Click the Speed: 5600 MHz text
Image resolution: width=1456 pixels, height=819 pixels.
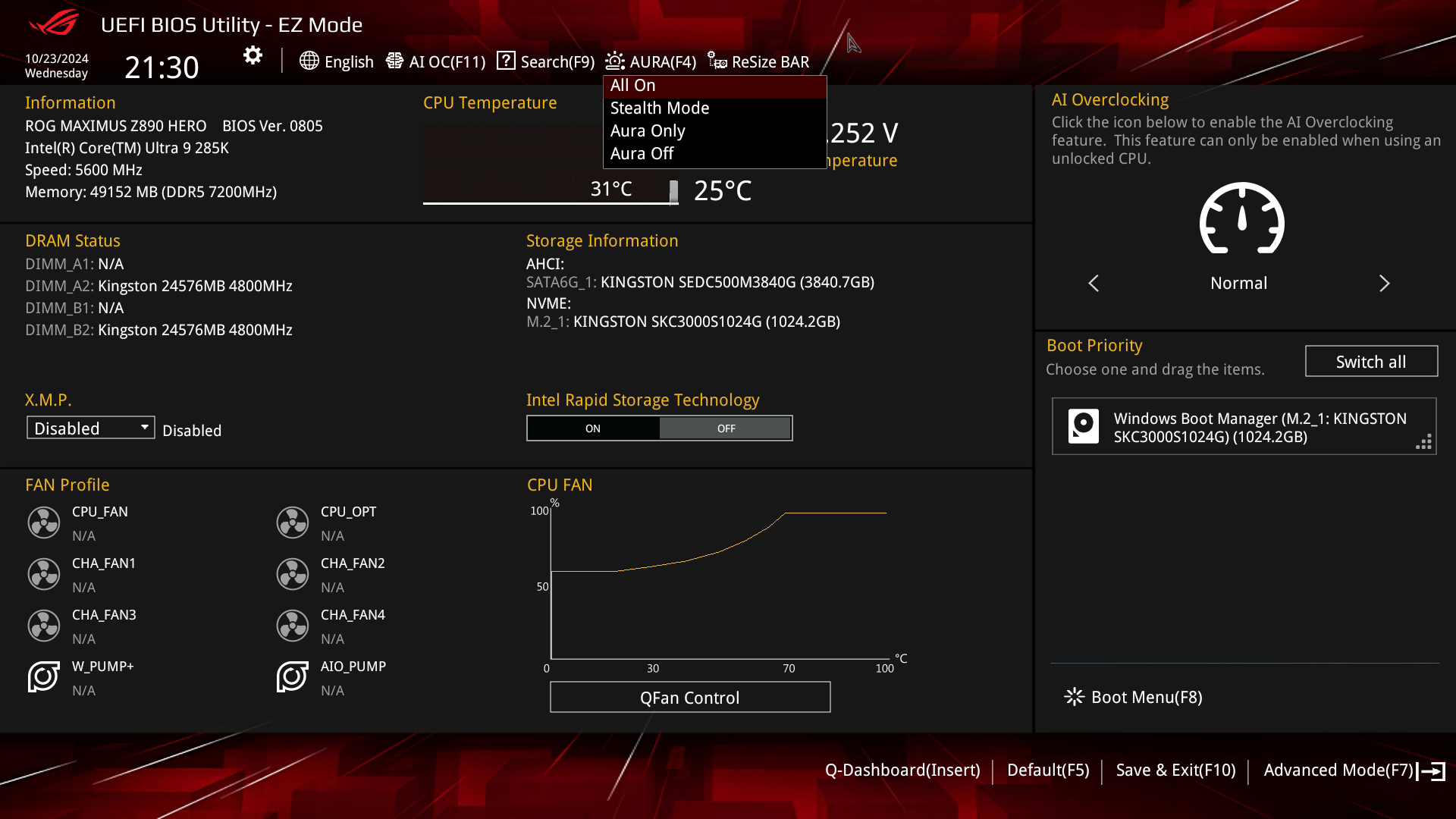83,170
